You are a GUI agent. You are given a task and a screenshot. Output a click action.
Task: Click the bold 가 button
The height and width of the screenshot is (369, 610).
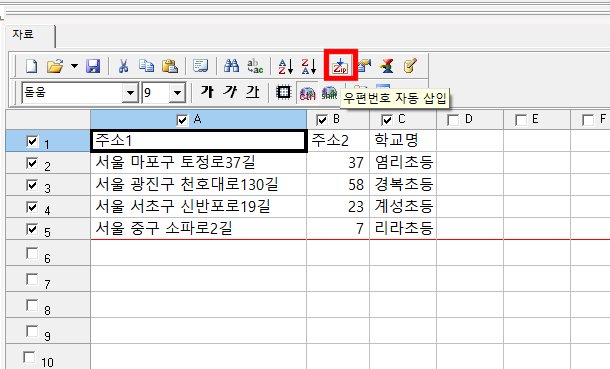point(207,92)
